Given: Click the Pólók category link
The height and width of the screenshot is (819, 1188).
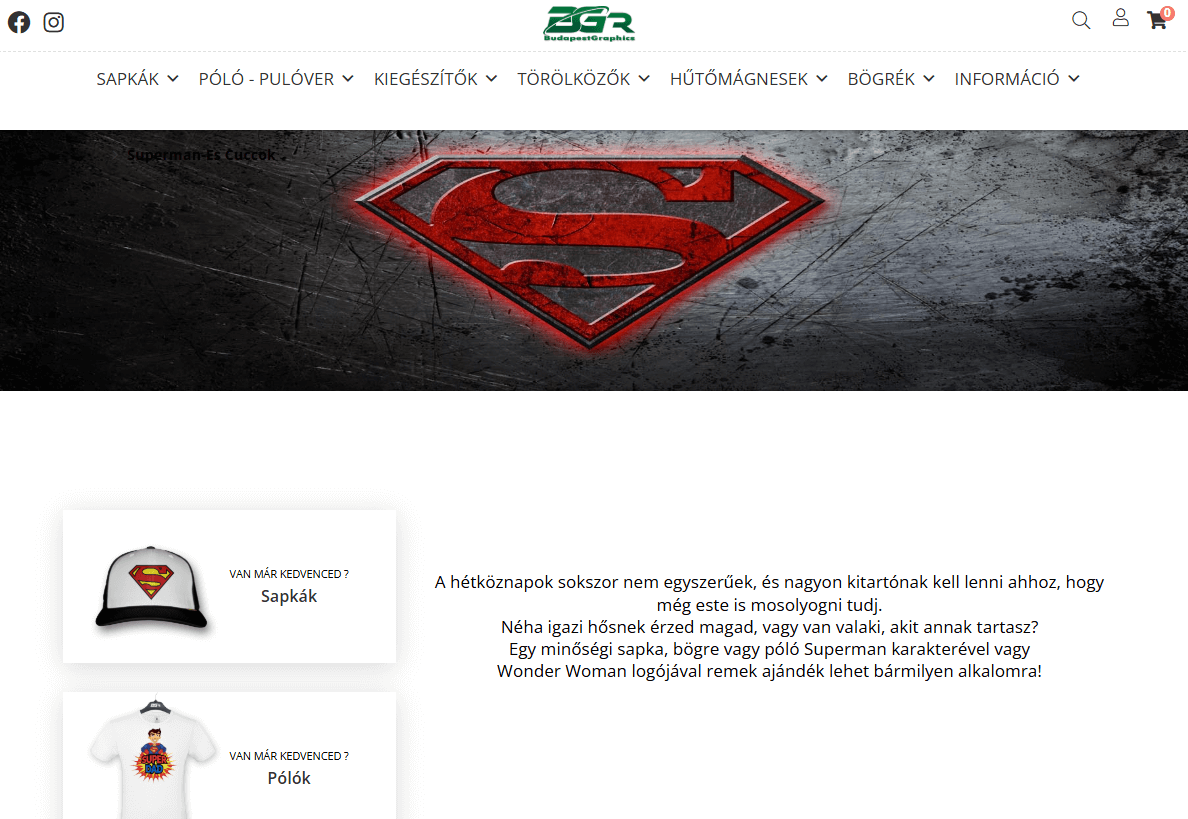Looking at the screenshot, I should 289,778.
